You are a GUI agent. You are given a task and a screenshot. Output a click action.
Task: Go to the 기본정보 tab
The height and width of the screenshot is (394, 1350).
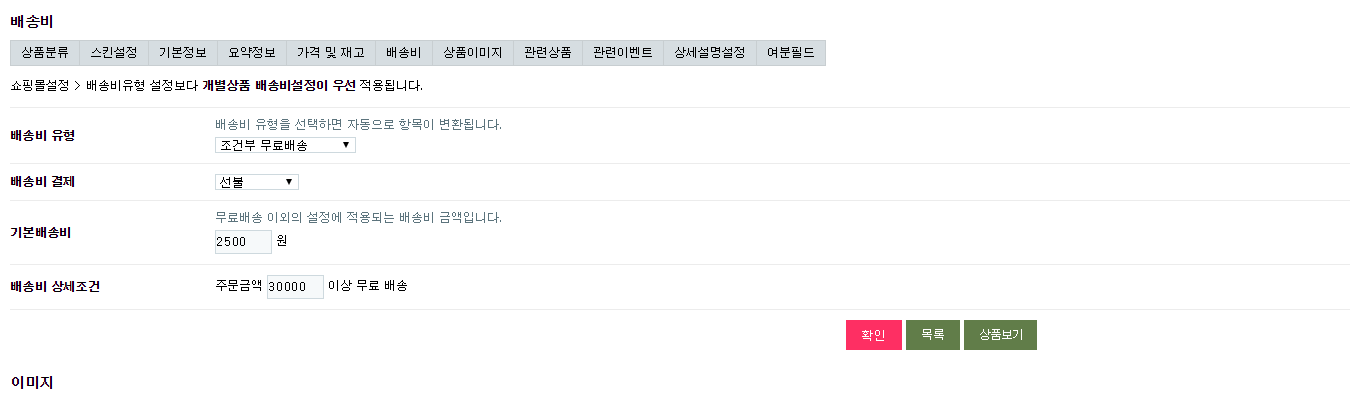182,53
